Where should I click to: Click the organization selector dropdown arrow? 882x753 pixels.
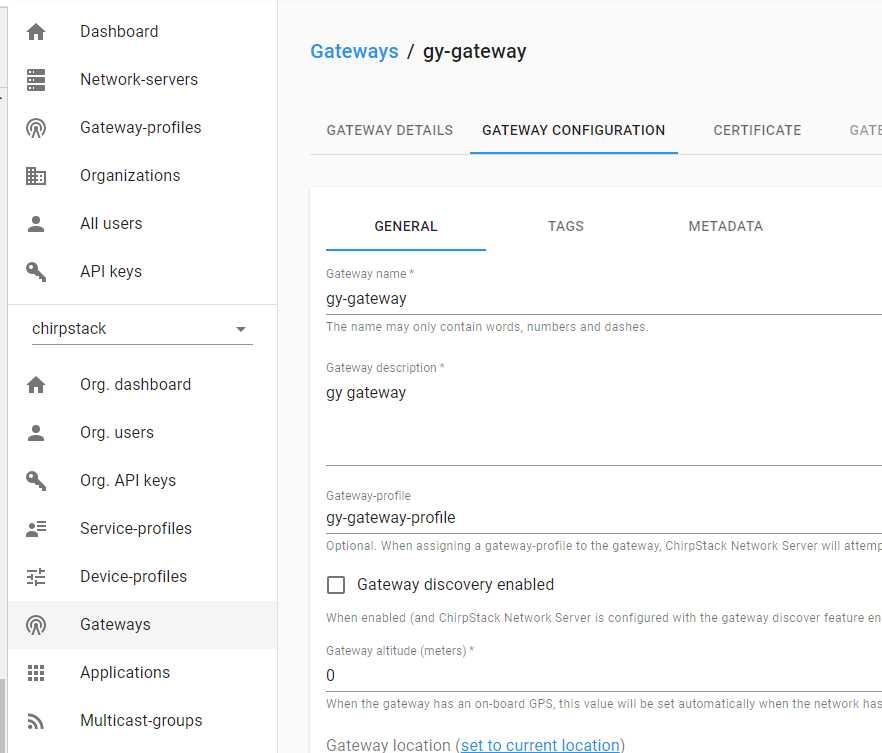pos(241,330)
